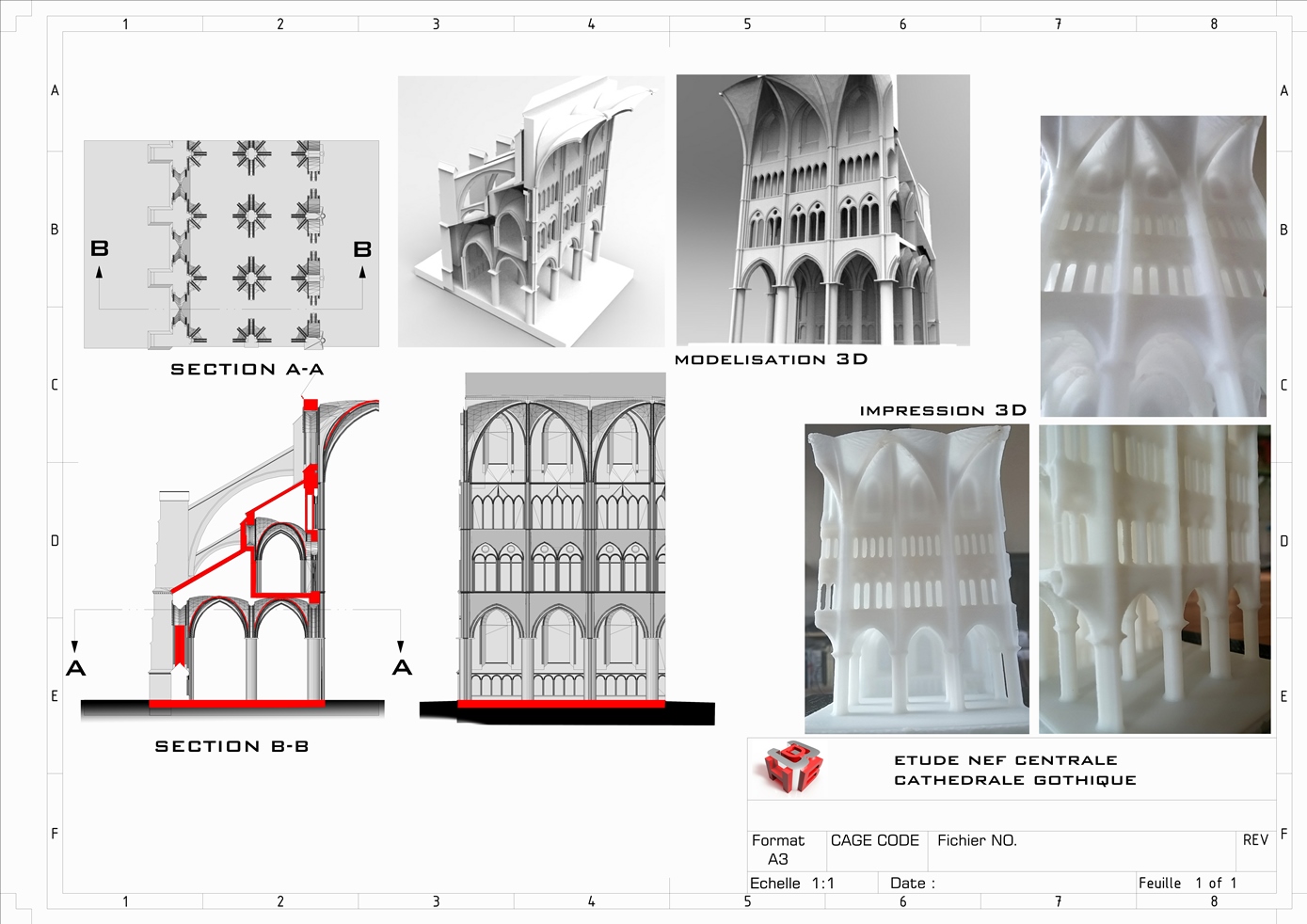
Task: Open the close-up 3D print vault photo
Action: click(x=1153, y=266)
